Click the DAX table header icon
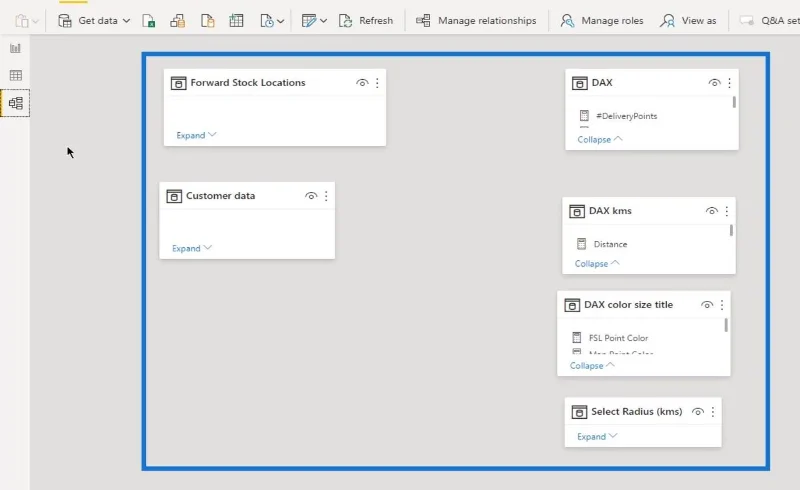The image size is (800, 490). (580, 83)
